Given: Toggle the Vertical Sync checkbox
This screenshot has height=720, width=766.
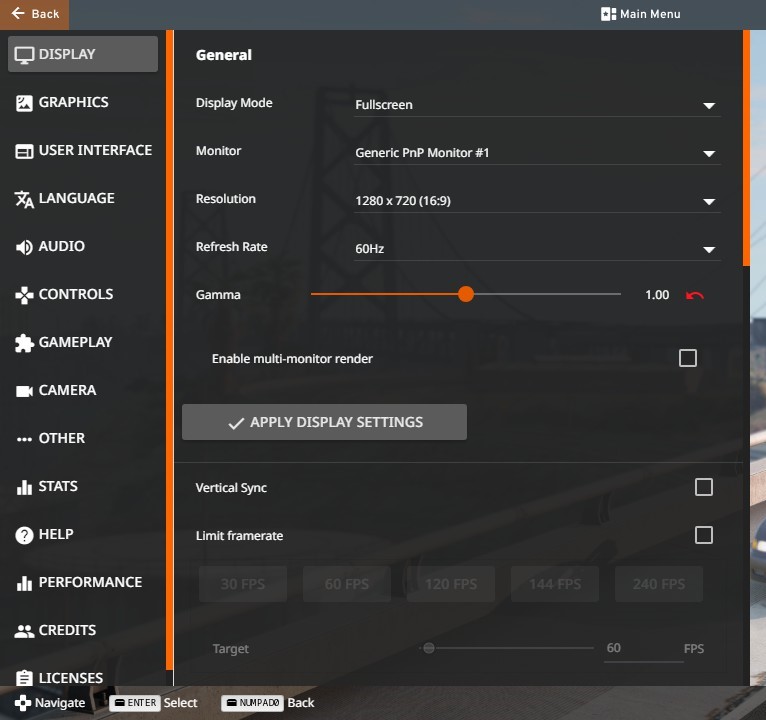Looking at the screenshot, I should [703, 487].
